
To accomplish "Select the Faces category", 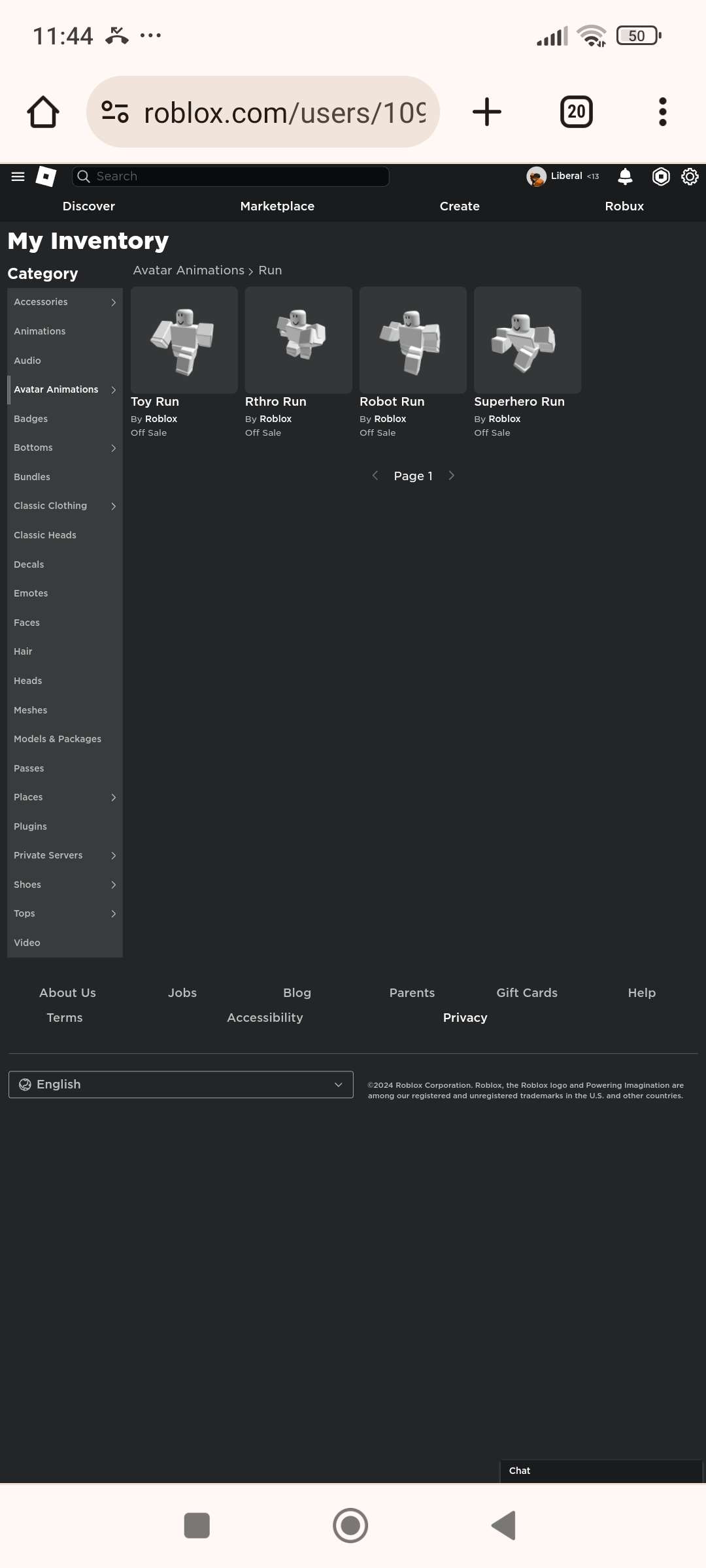I will pos(65,623).
